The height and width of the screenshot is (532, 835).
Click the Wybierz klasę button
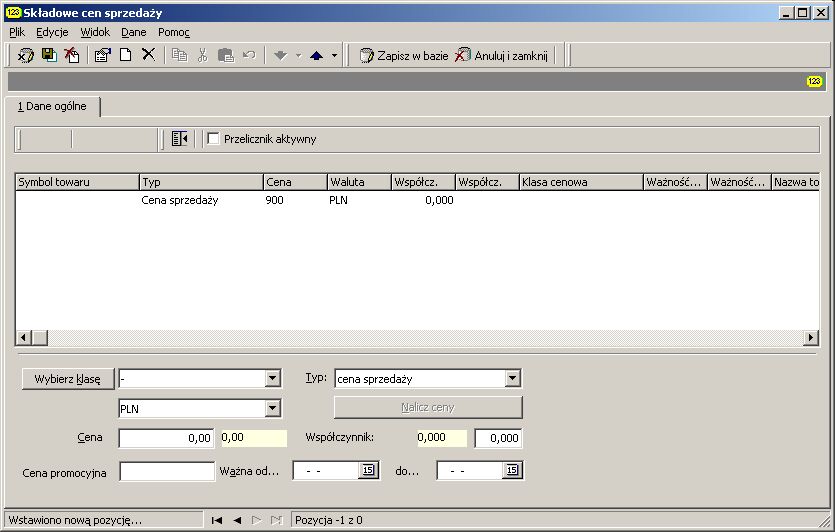pos(68,379)
